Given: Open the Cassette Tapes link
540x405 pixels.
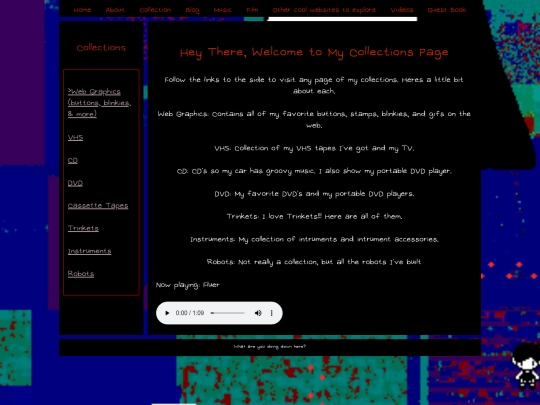Looking at the screenshot, I should (98, 206).
